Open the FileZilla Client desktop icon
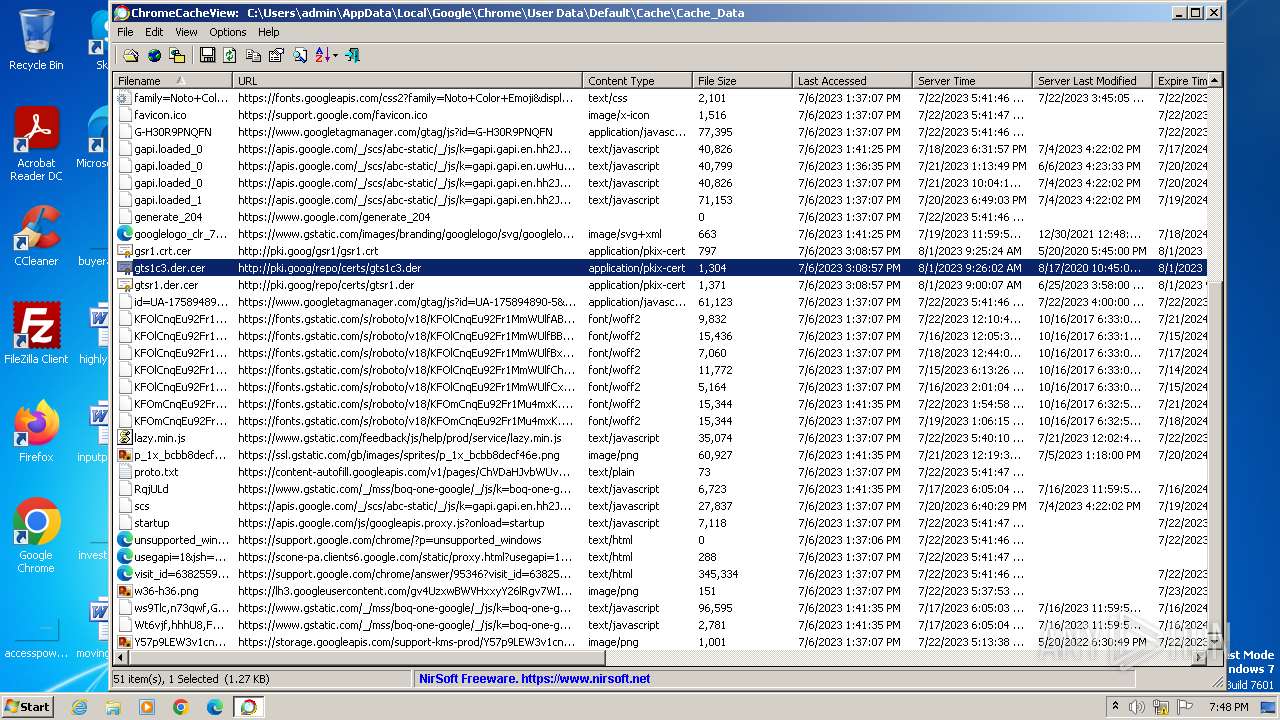The height and width of the screenshot is (720, 1280). (x=36, y=334)
